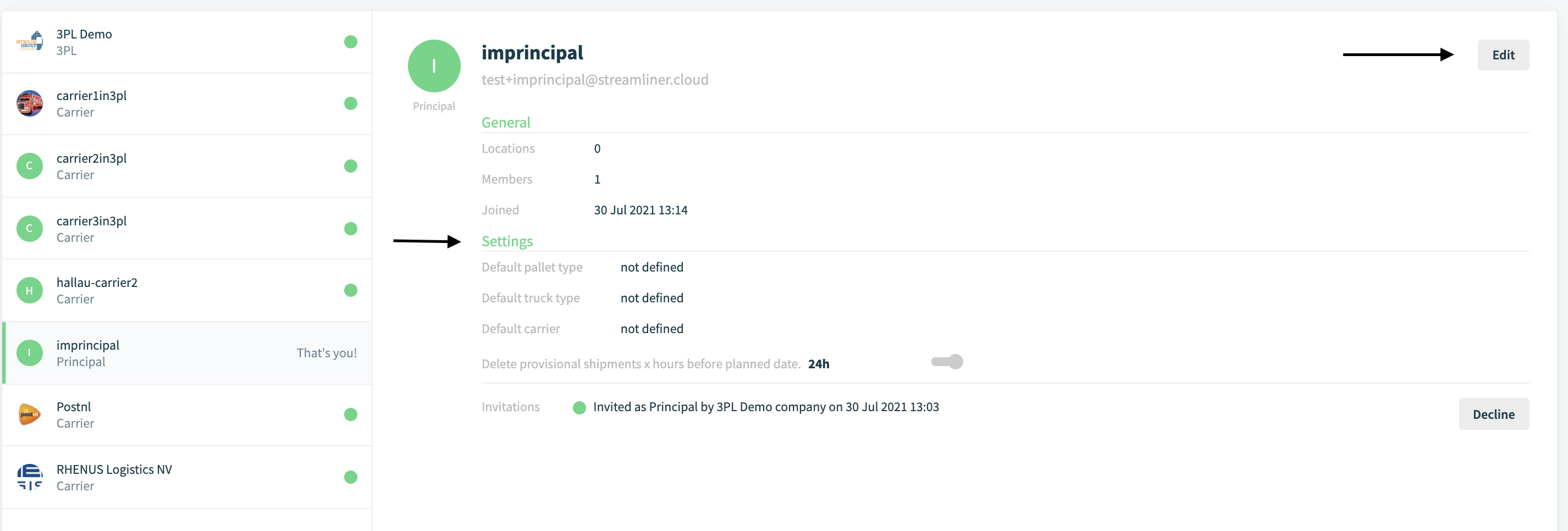The width and height of the screenshot is (1568, 531).
Task: Click the 3PL Demo company logo
Action: (x=29, y=41)
